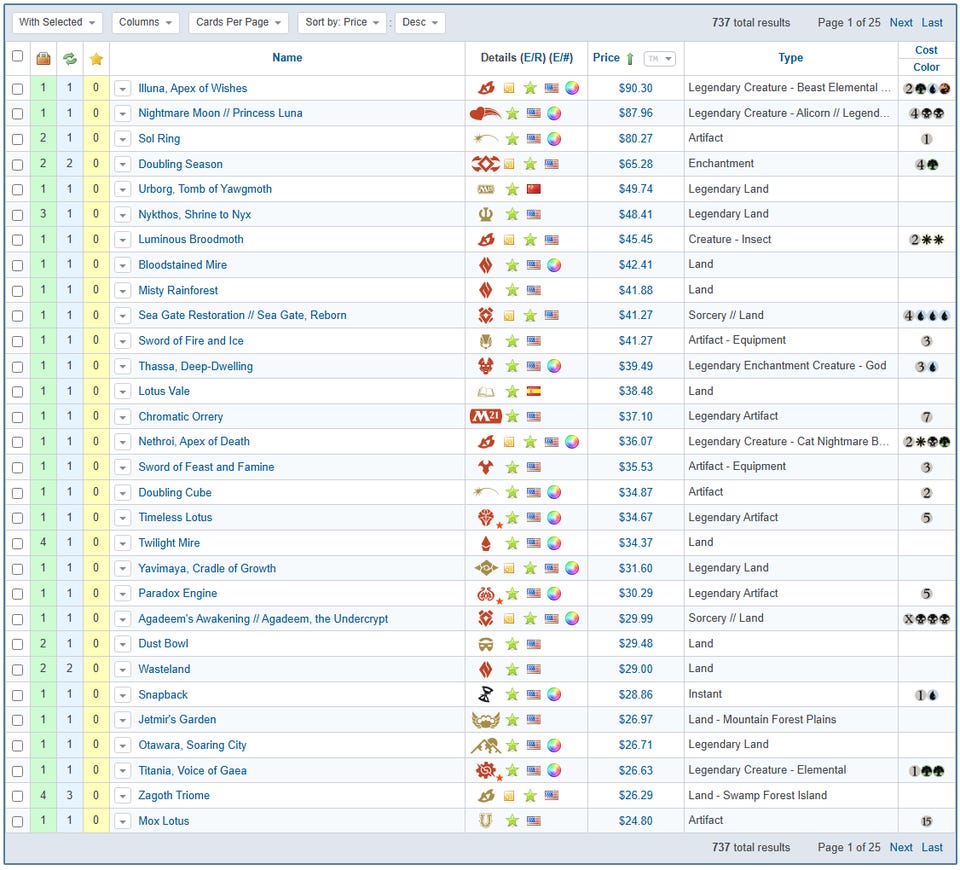The width and height of the screenshot is (960, 870).
Task: Select the Urborg, Tomb of Yawgmoth checkbox
Action: [18, 190]
